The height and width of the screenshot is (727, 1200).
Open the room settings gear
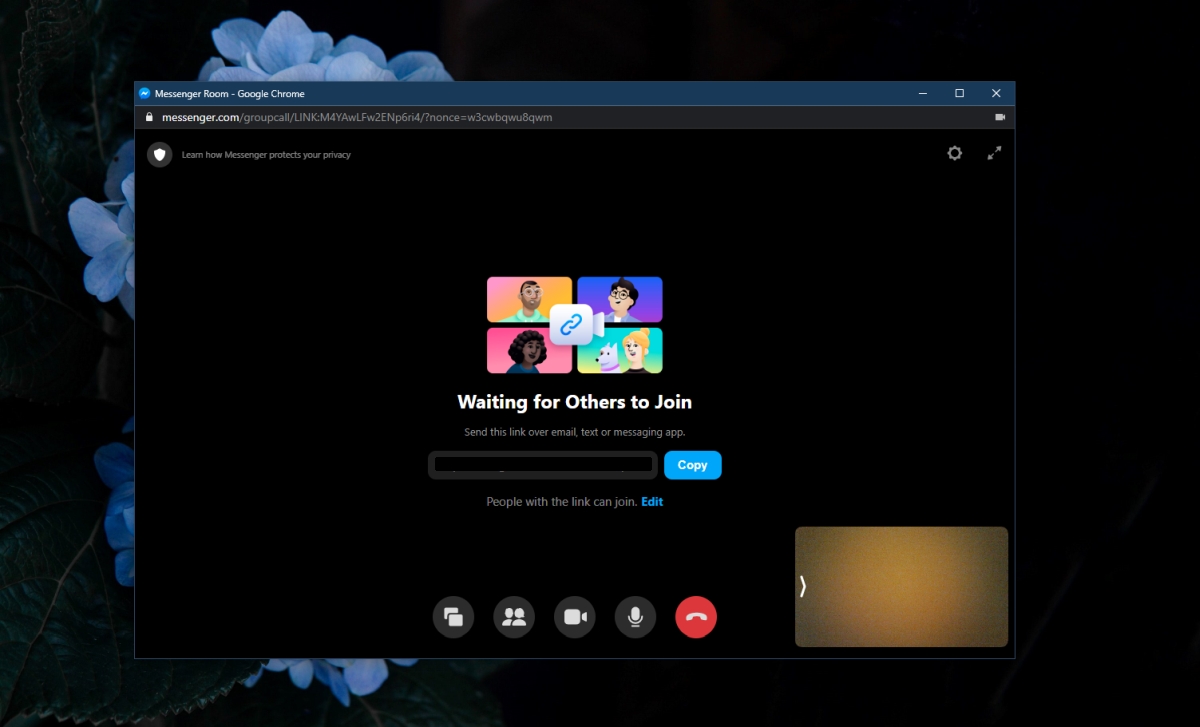pos(954,153)
